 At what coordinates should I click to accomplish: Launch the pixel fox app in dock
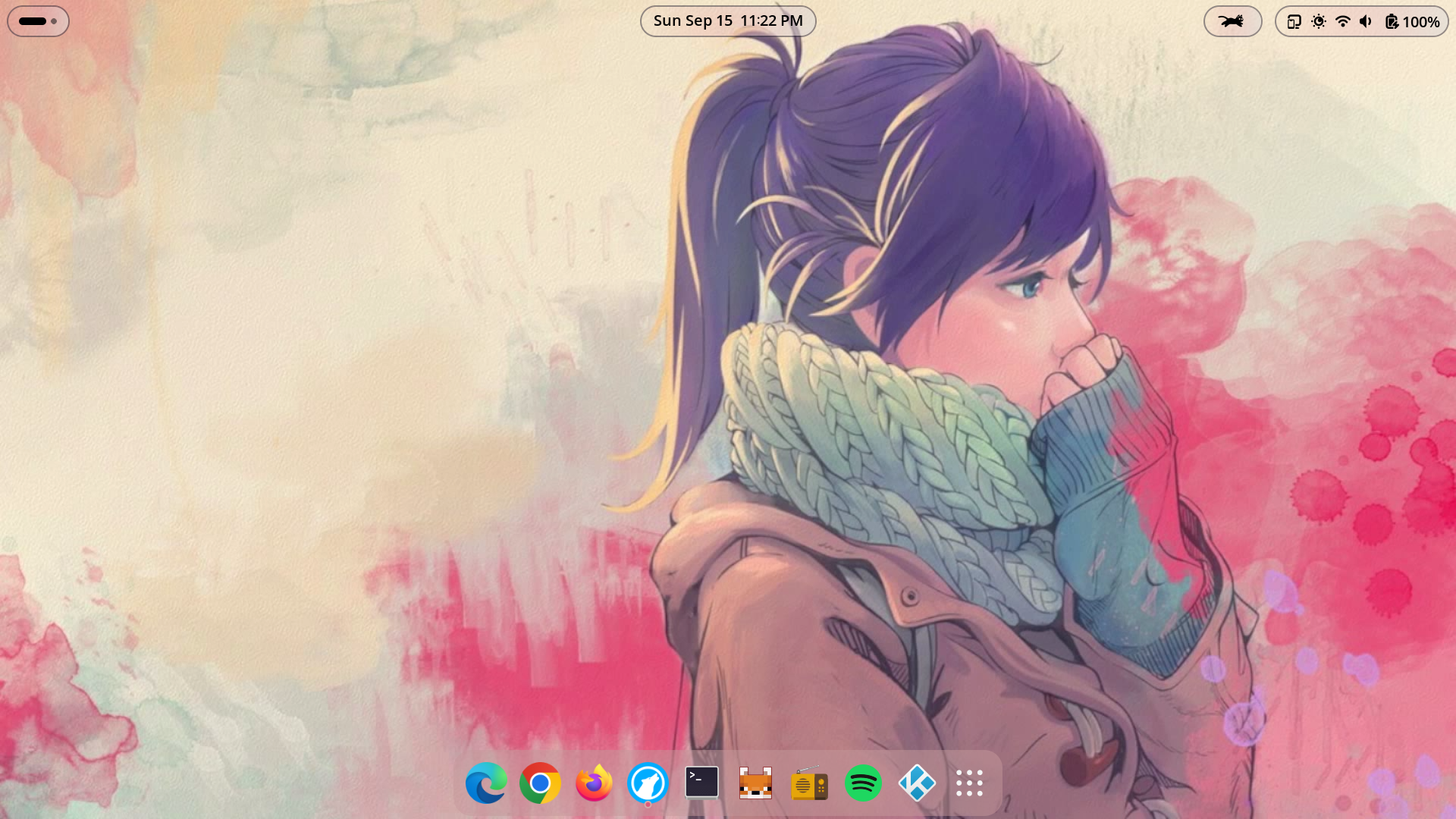tap(755, 783)
